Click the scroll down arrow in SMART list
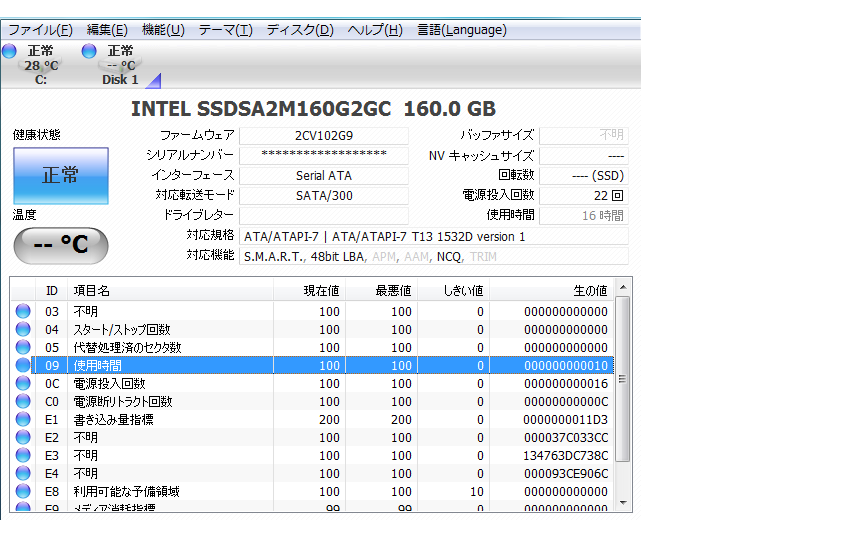The image size is (864, 540). (x=624, y=503)
